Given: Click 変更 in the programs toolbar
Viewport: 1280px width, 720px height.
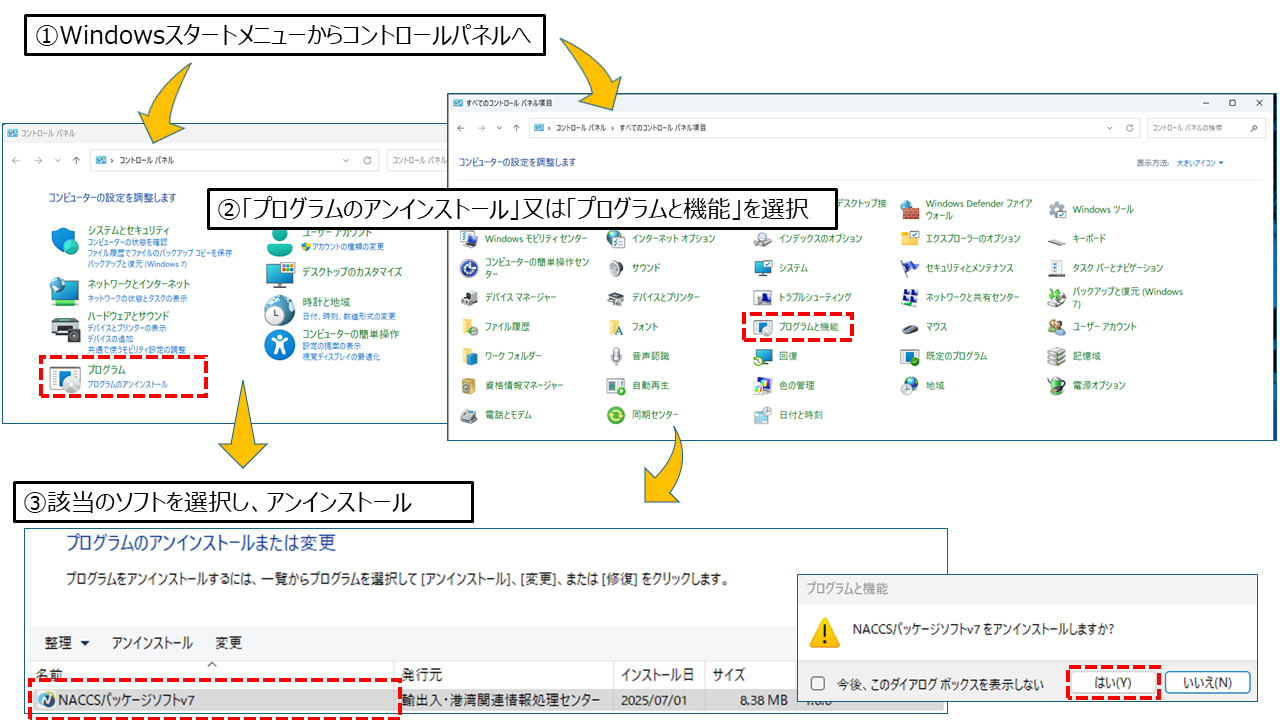Looking at the screenshot, I should tap(228, 643).
